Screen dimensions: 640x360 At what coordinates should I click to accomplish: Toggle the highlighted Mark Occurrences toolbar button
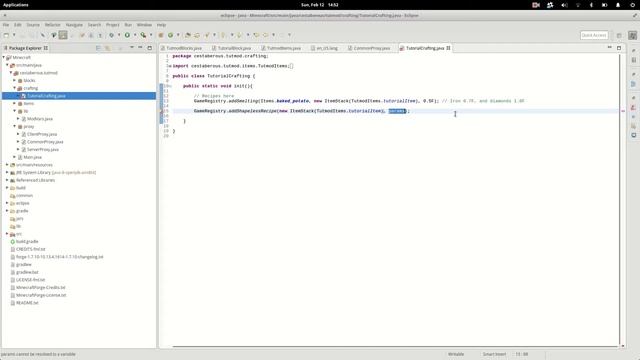click(63, 35)
